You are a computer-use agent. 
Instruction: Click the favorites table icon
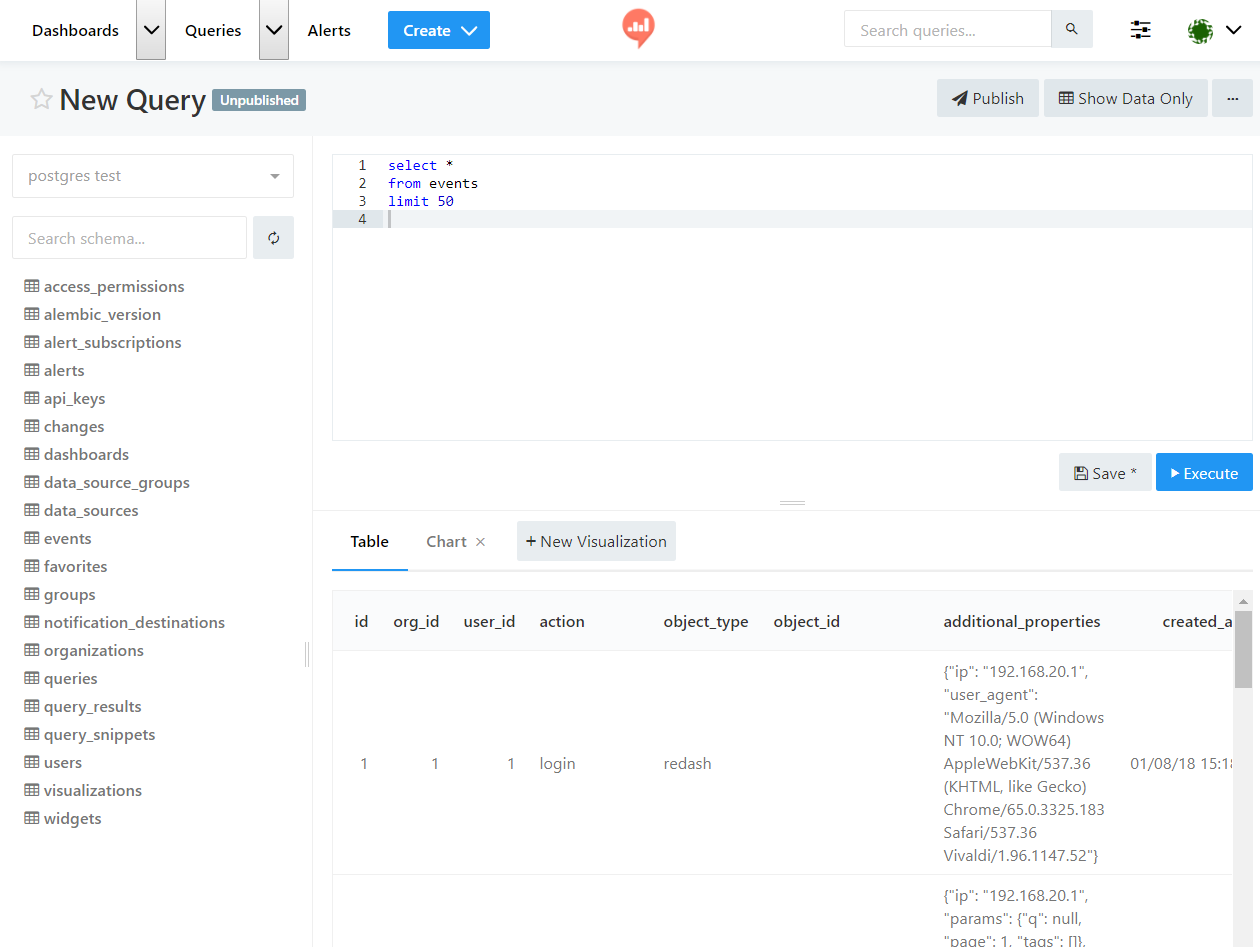tap(32, 567)
